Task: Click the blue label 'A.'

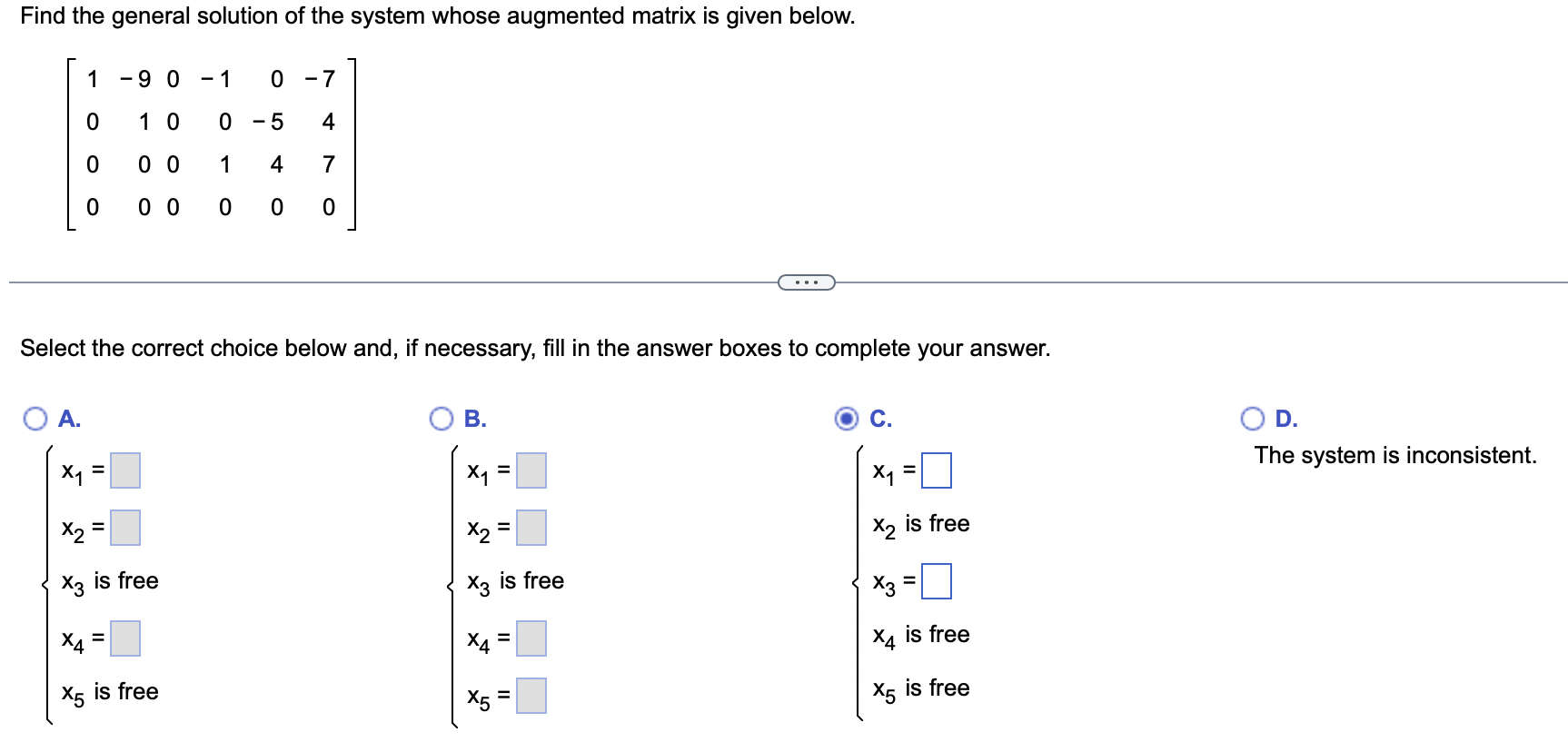Action: click(68, 419)
